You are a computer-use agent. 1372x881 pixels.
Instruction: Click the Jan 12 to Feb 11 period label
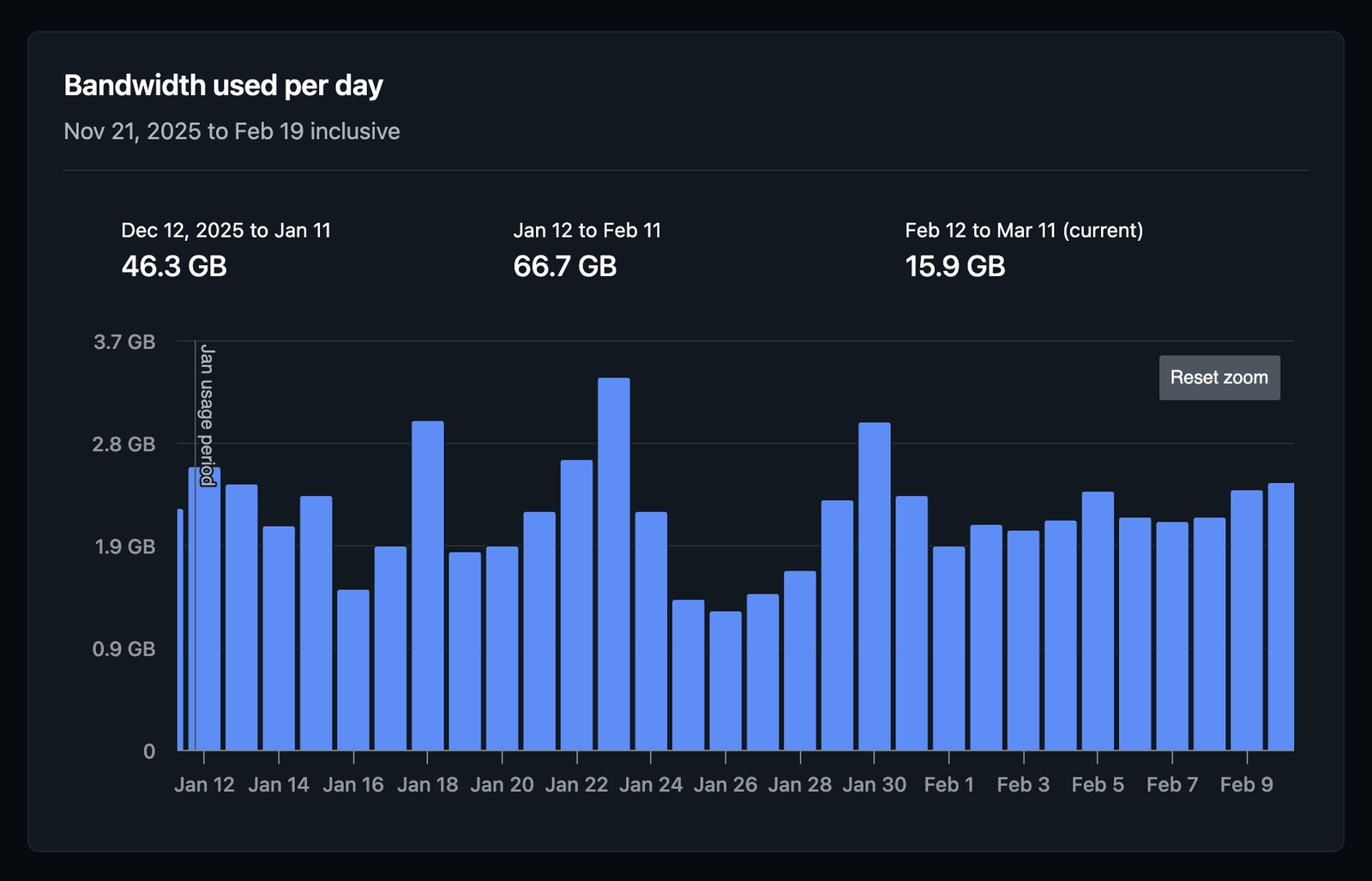tap(587, 230)
